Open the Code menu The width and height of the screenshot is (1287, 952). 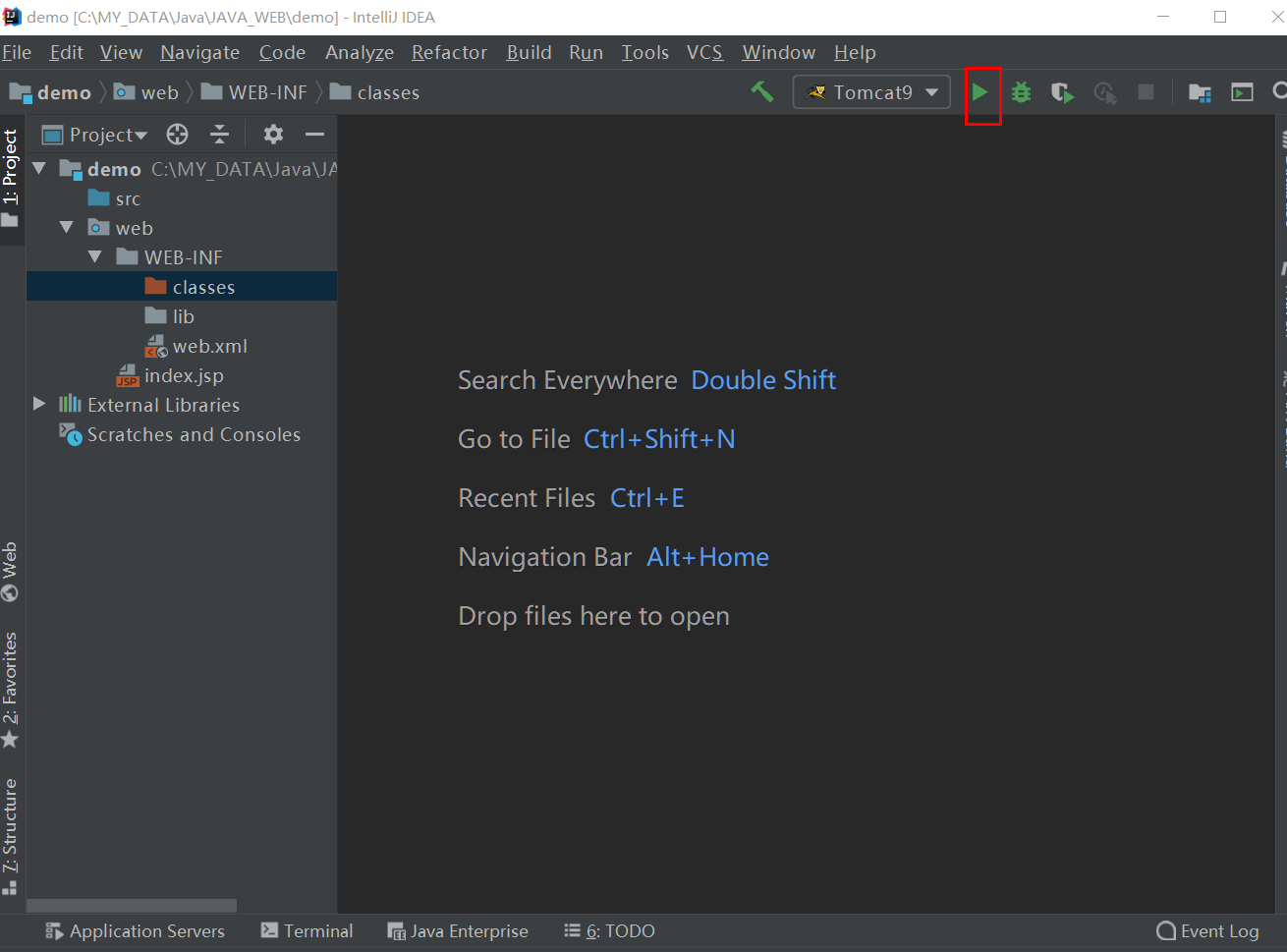click(x=282, y=52)
